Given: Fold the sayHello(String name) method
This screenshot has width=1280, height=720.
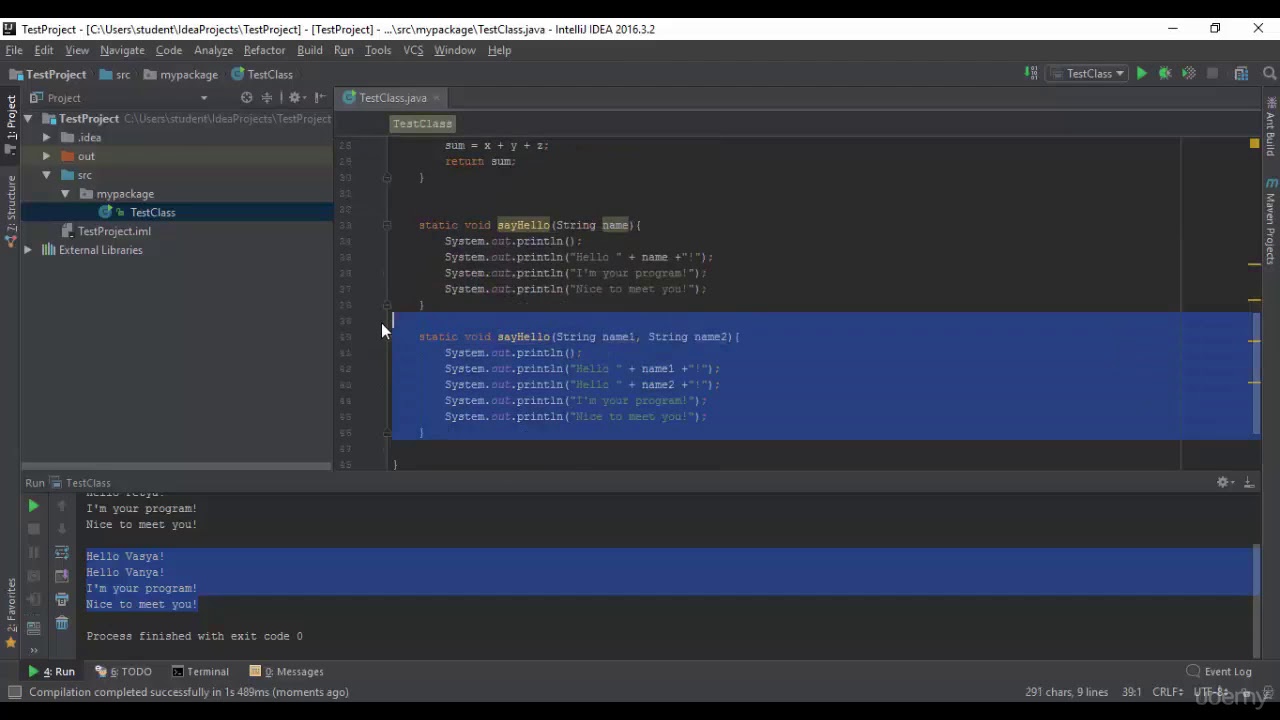Looking at the screenshot, I should coord(387,225).
